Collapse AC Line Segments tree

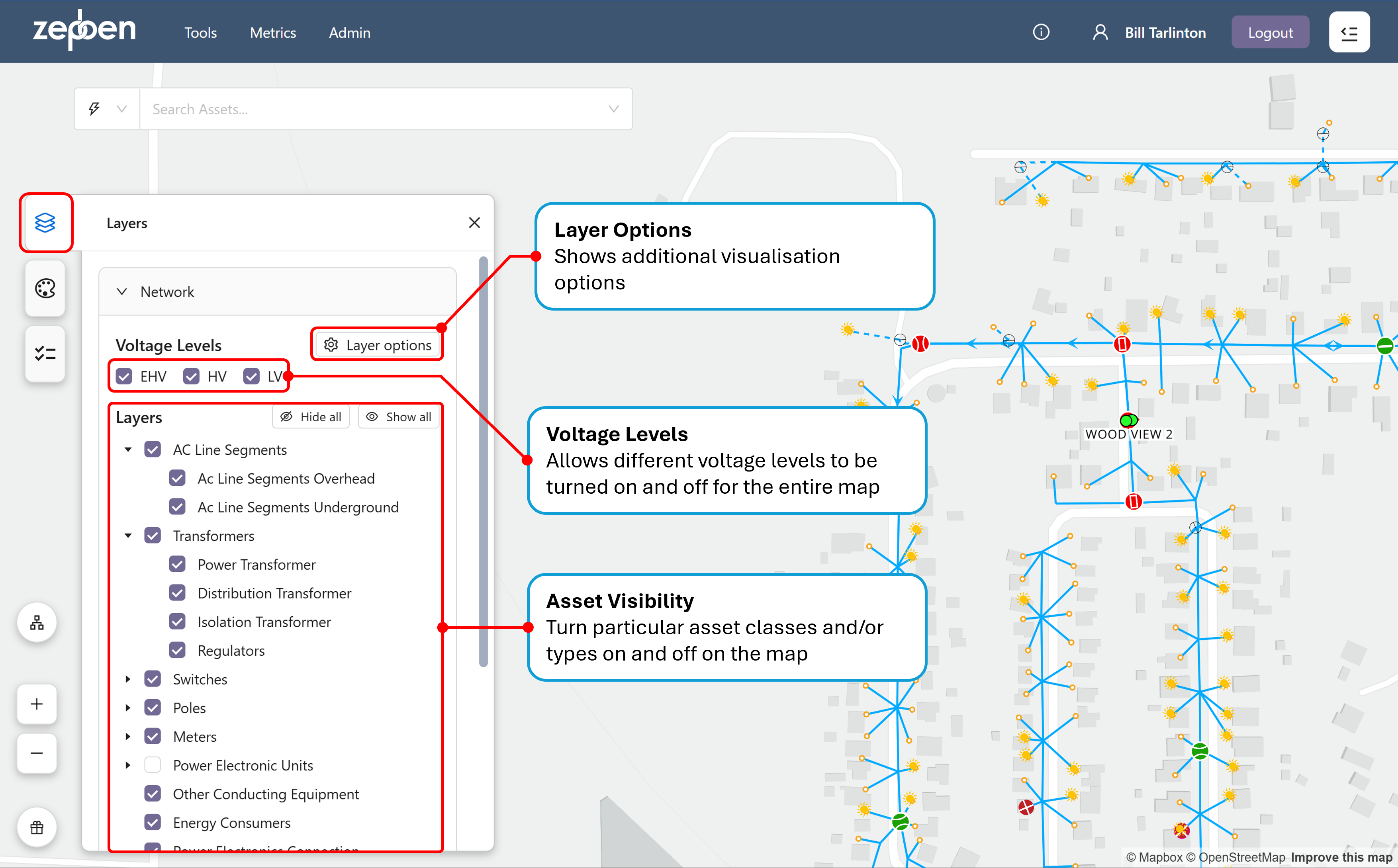tap(128, 450)
